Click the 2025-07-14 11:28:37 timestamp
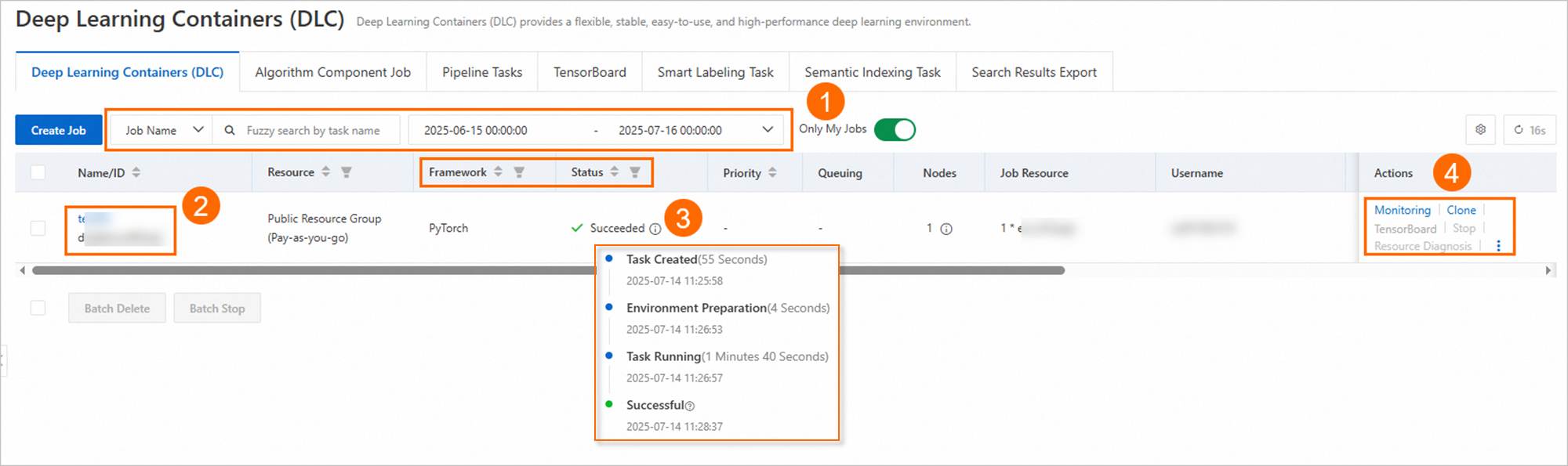Viewport: 1568px width, 466px height. click(674, 427)
